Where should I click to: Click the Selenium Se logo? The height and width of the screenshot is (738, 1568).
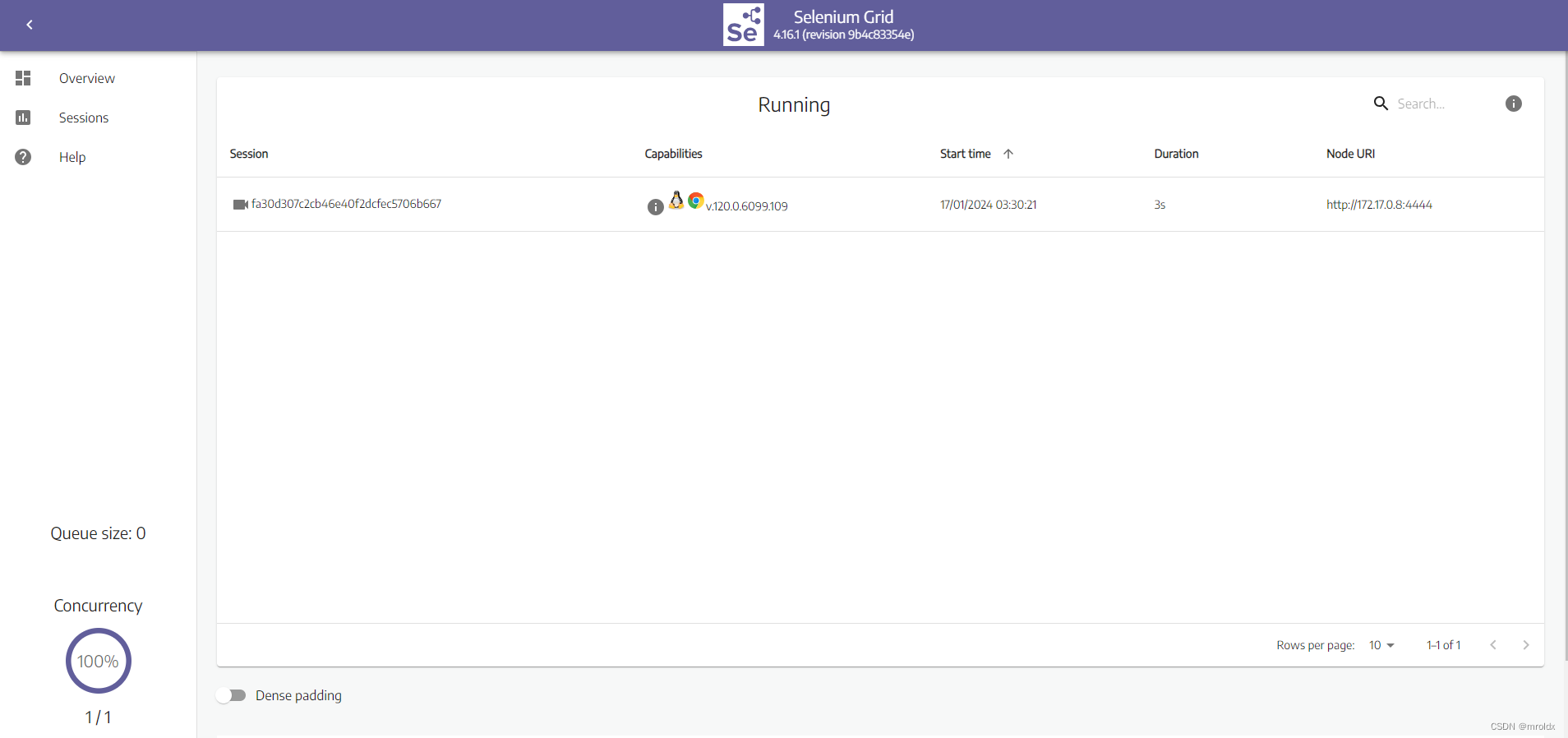point(744,25)
